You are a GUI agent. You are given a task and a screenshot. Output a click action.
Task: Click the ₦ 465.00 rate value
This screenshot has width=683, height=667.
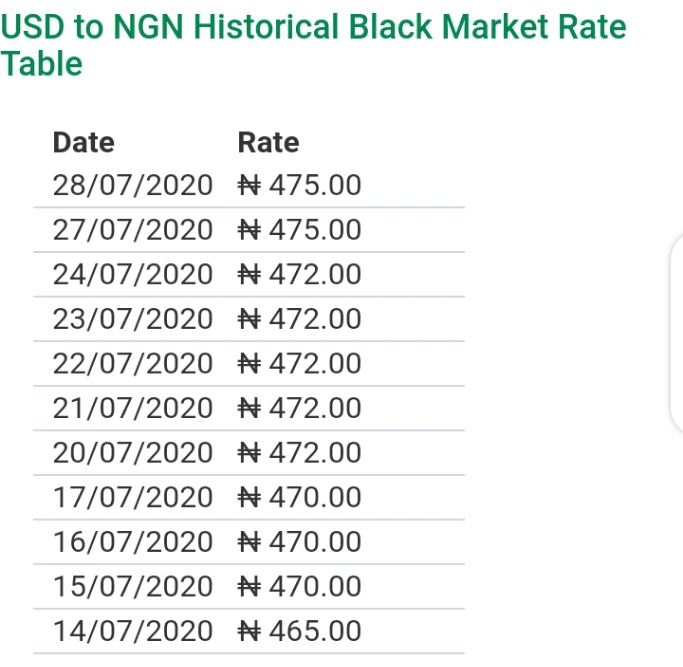pyautogui.click(x=300, y=631)
